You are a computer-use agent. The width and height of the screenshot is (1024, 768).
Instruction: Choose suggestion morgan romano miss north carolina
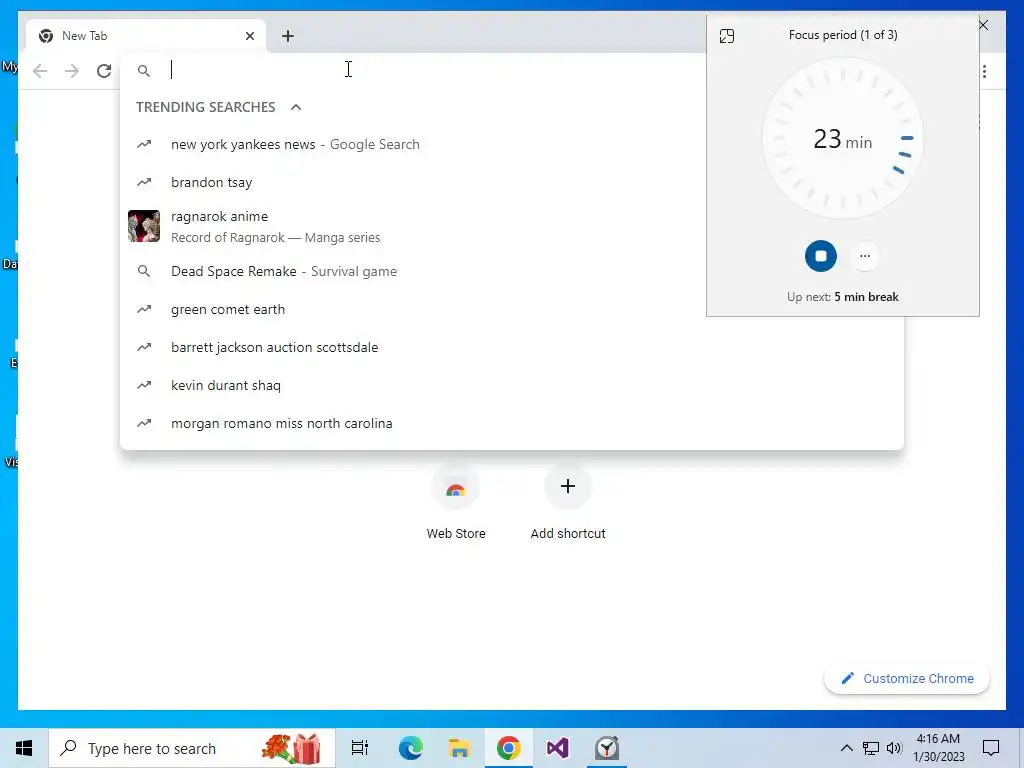point(512,423)
